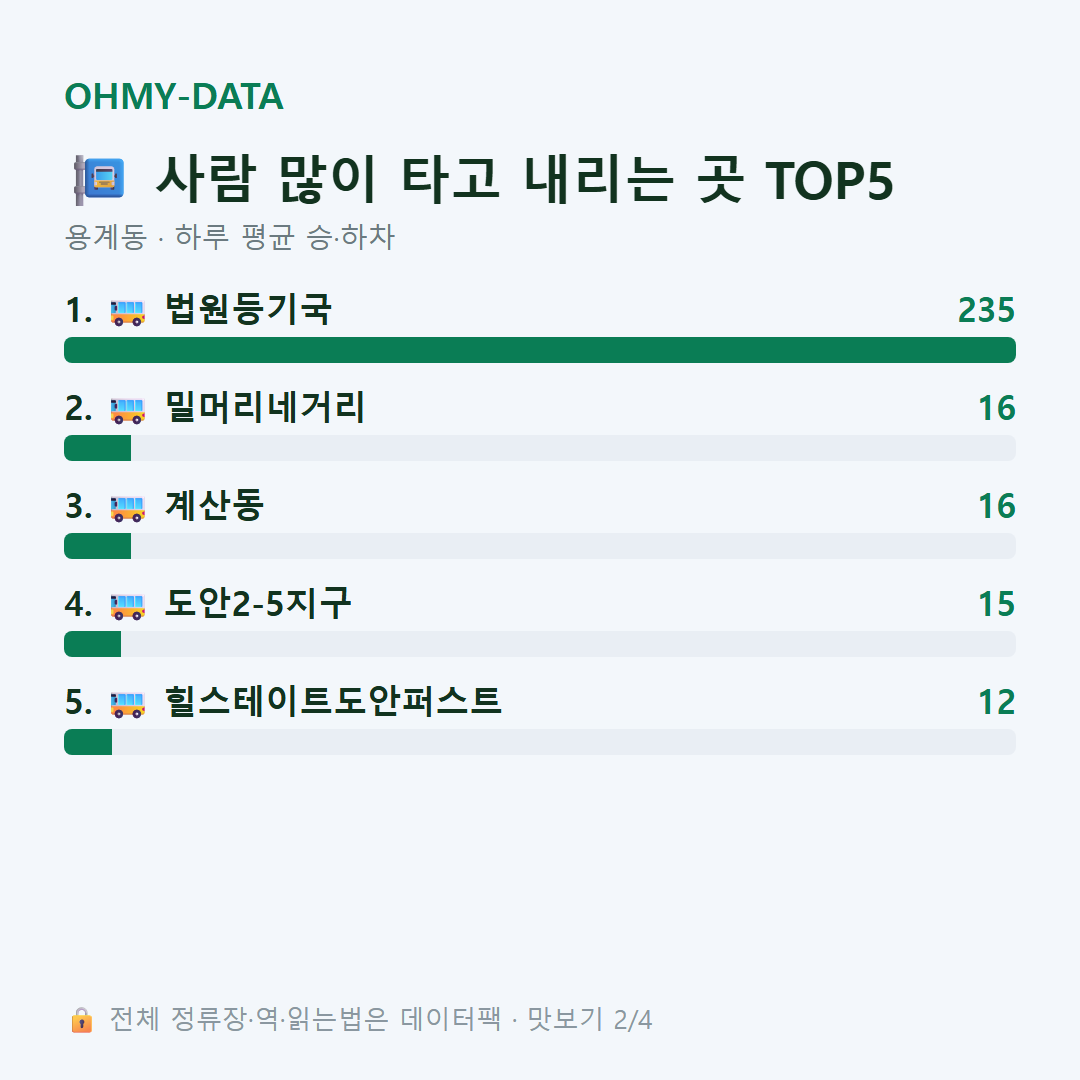Click the bus icon next to 도안2-5지구
Viewport: 1080px width, 1080px height.
pyautogui.click(x=128, y=606)
